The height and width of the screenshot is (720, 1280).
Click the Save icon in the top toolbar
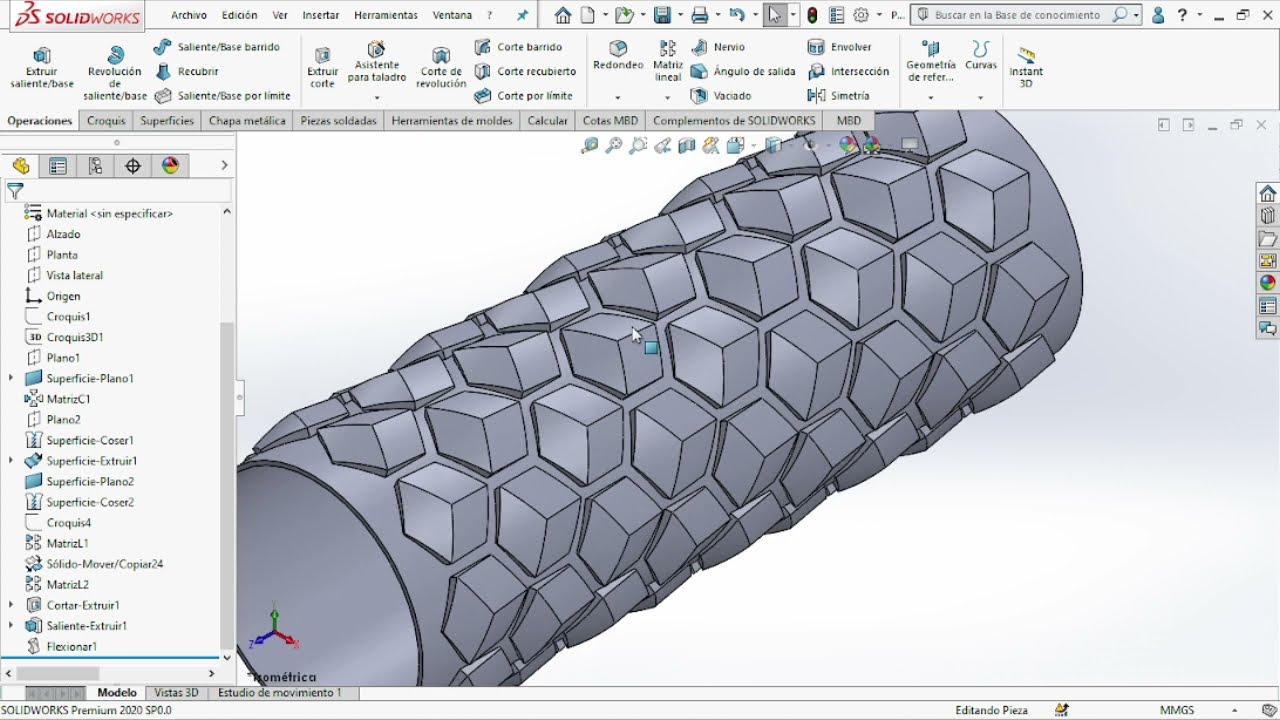pyautogui.click(x=661, y=15)
